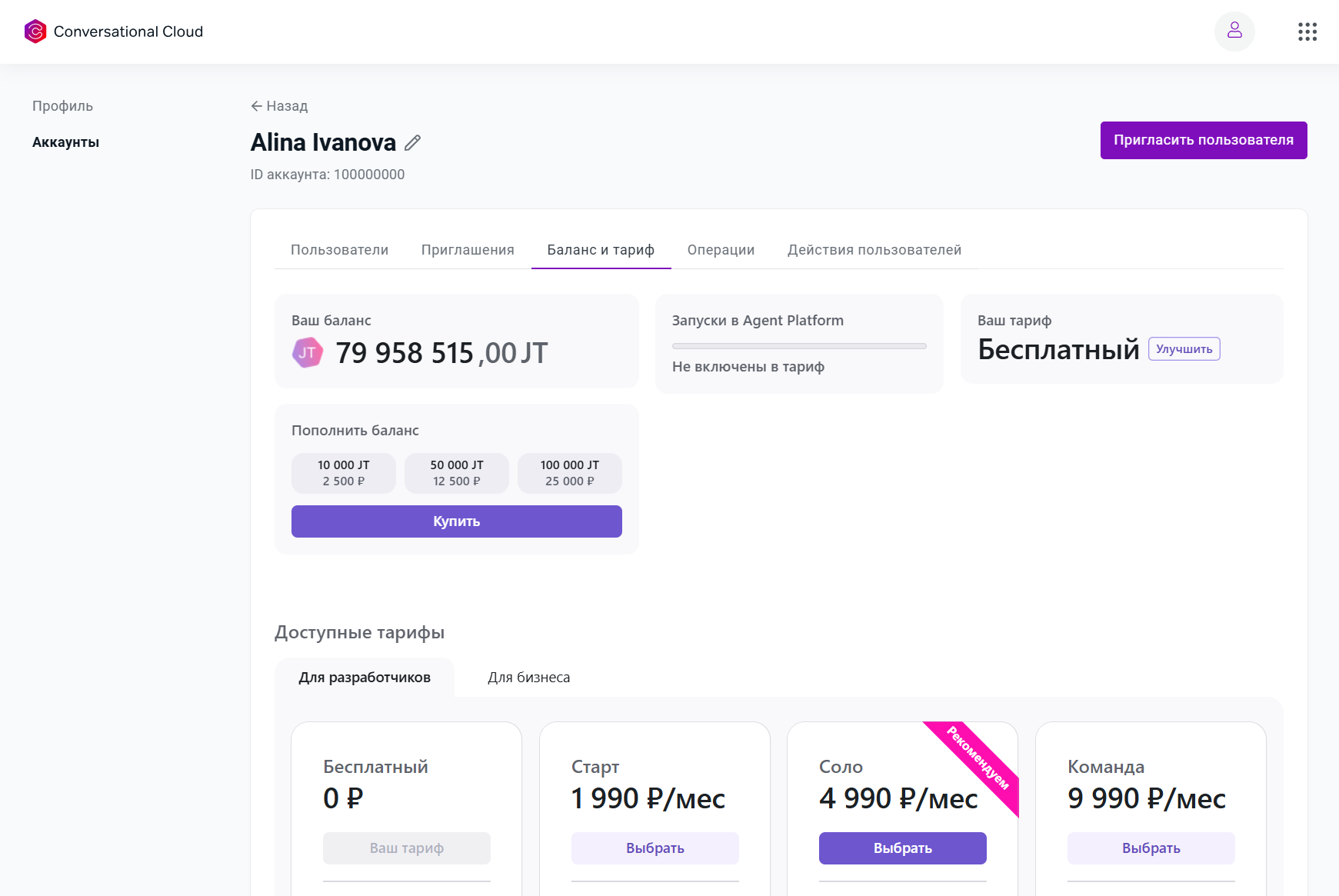The width and height of the screenshot is (1339, 896).
Task: Select the 50 000 JT top-up option
Action: point(457,473)
